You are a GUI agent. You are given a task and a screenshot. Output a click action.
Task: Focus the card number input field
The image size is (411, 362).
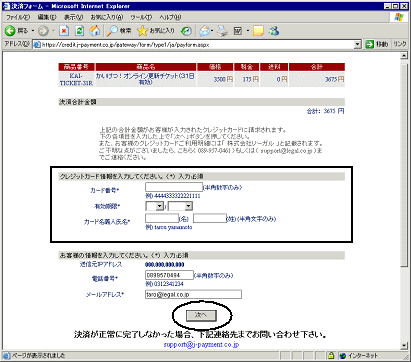pos(174,187)
